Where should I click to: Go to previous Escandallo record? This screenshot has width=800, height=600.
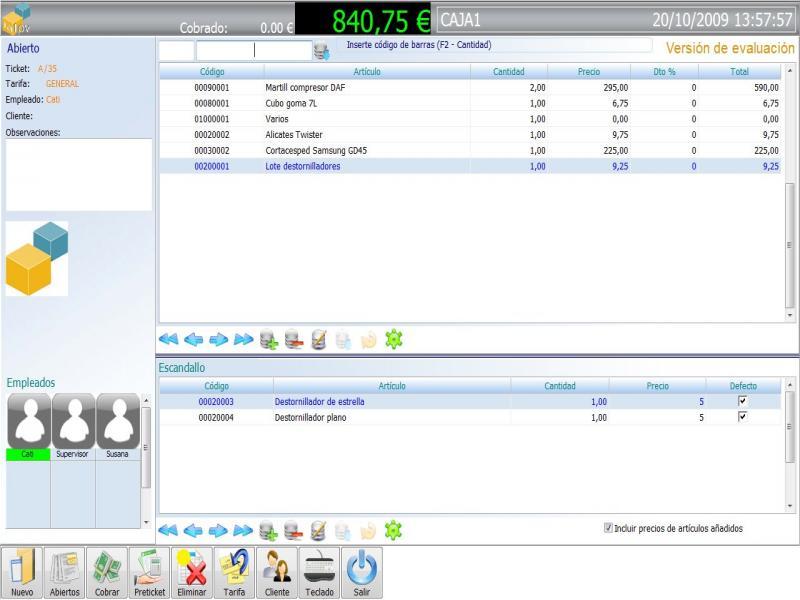pos(193,531)
